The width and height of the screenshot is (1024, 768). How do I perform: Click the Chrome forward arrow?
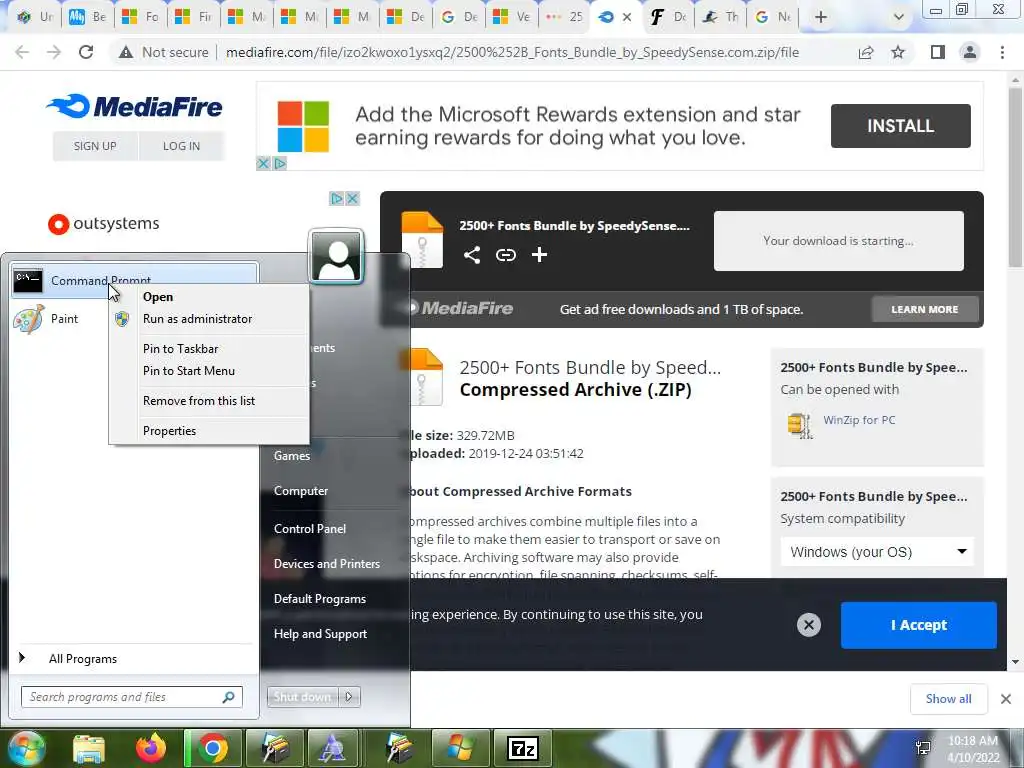click(54, 52)
